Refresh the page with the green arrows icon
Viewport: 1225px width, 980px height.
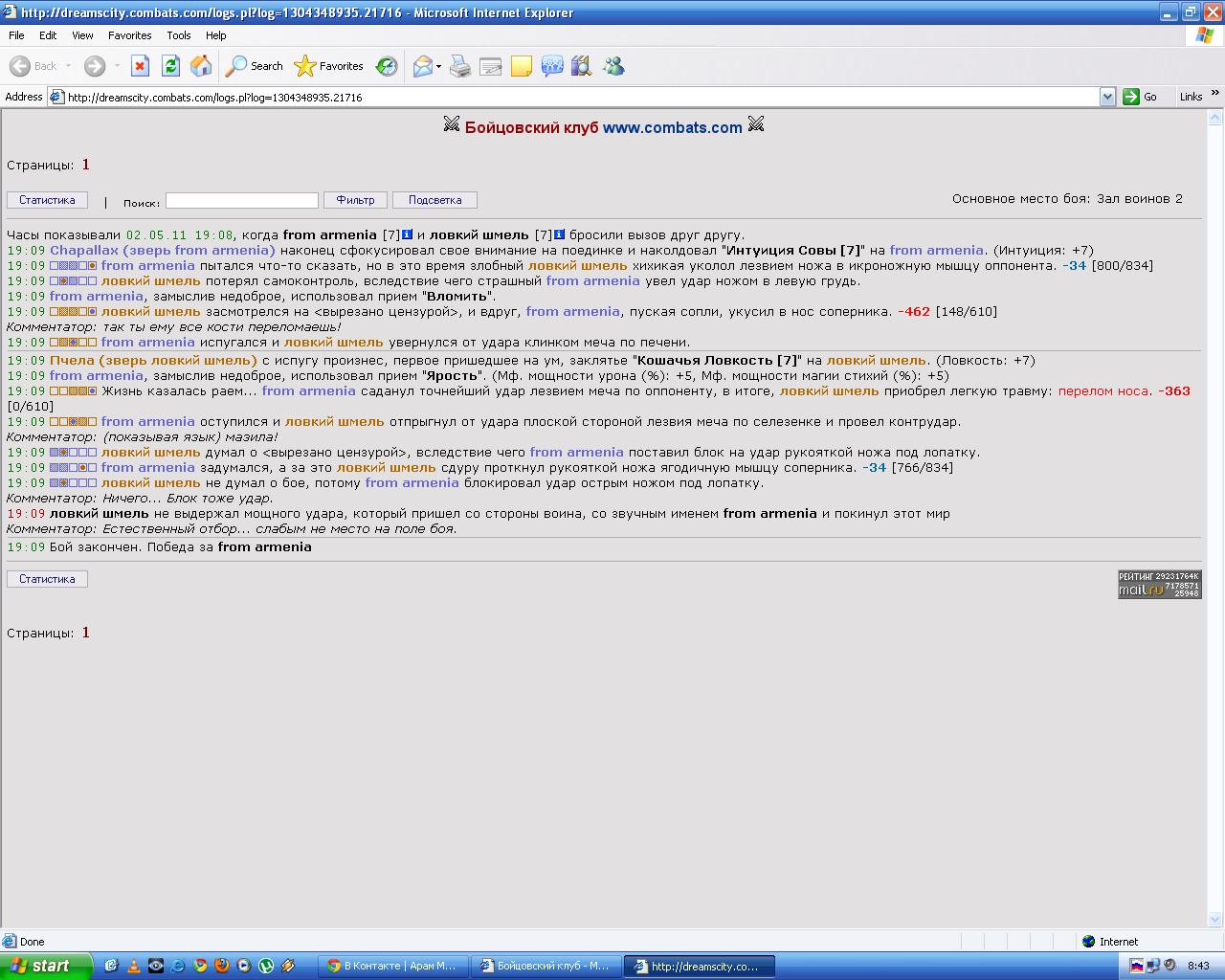pyautogui.click(x=170, y=66)
